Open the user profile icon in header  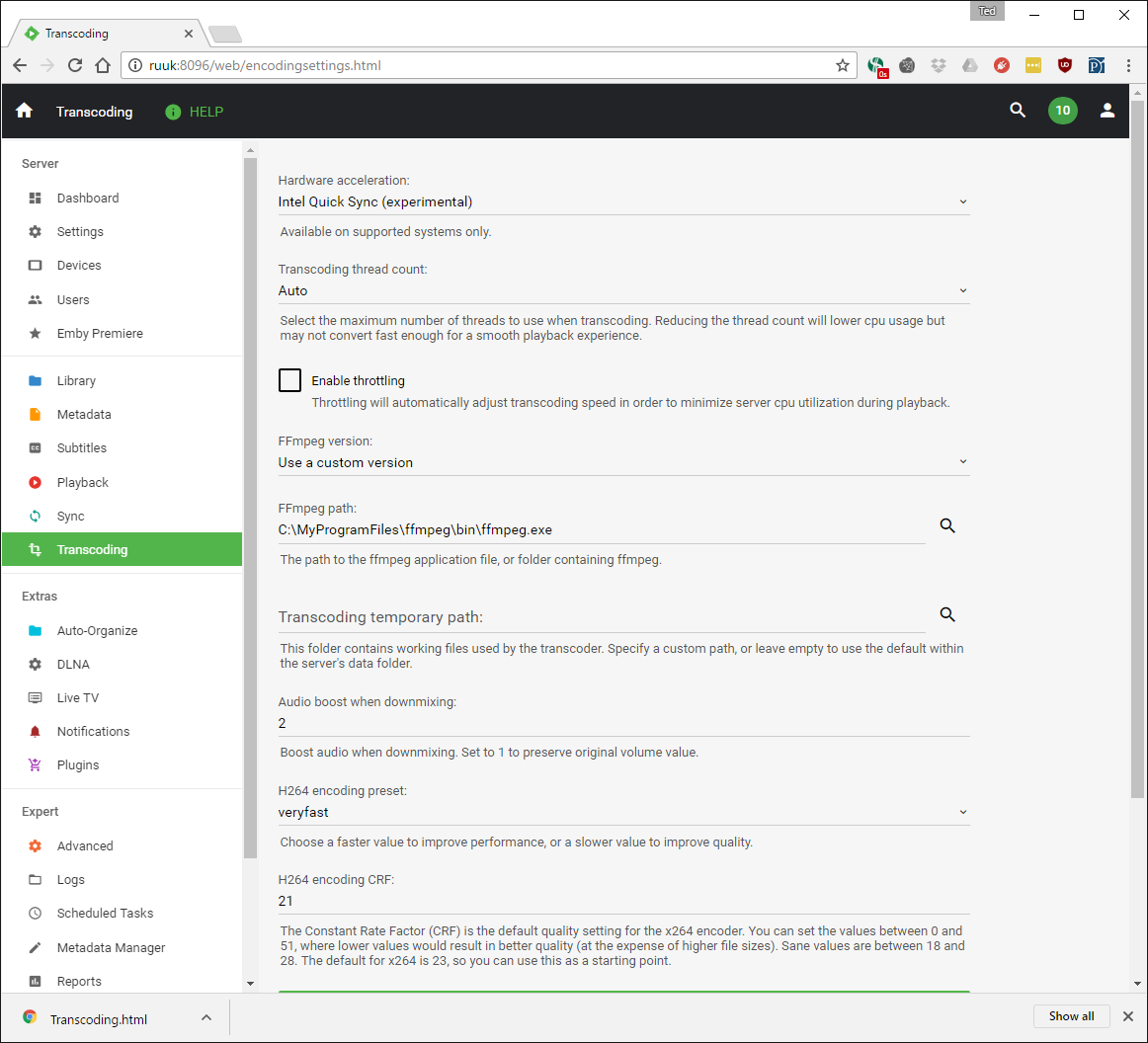tap(1107, 111)
